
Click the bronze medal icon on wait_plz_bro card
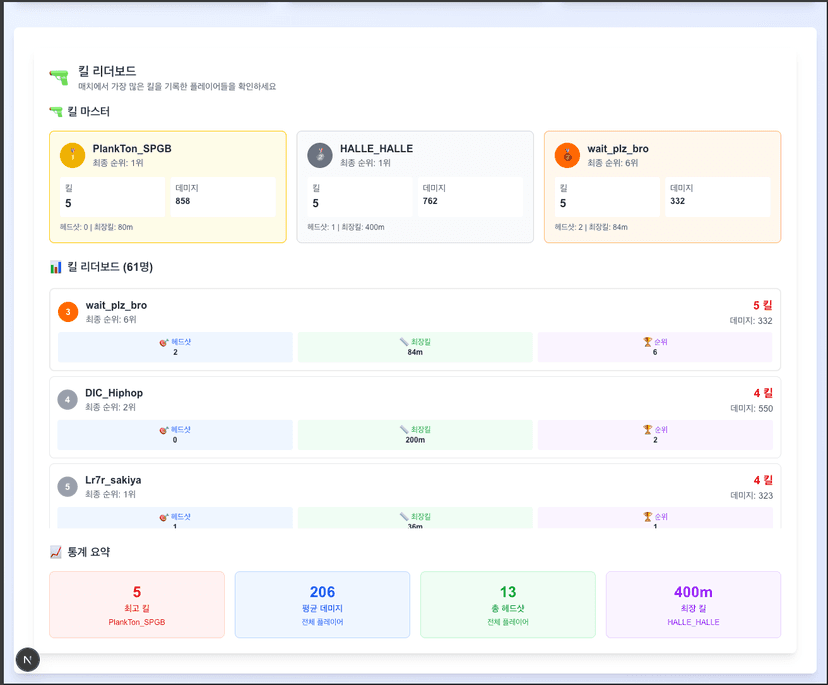point(567,155)
